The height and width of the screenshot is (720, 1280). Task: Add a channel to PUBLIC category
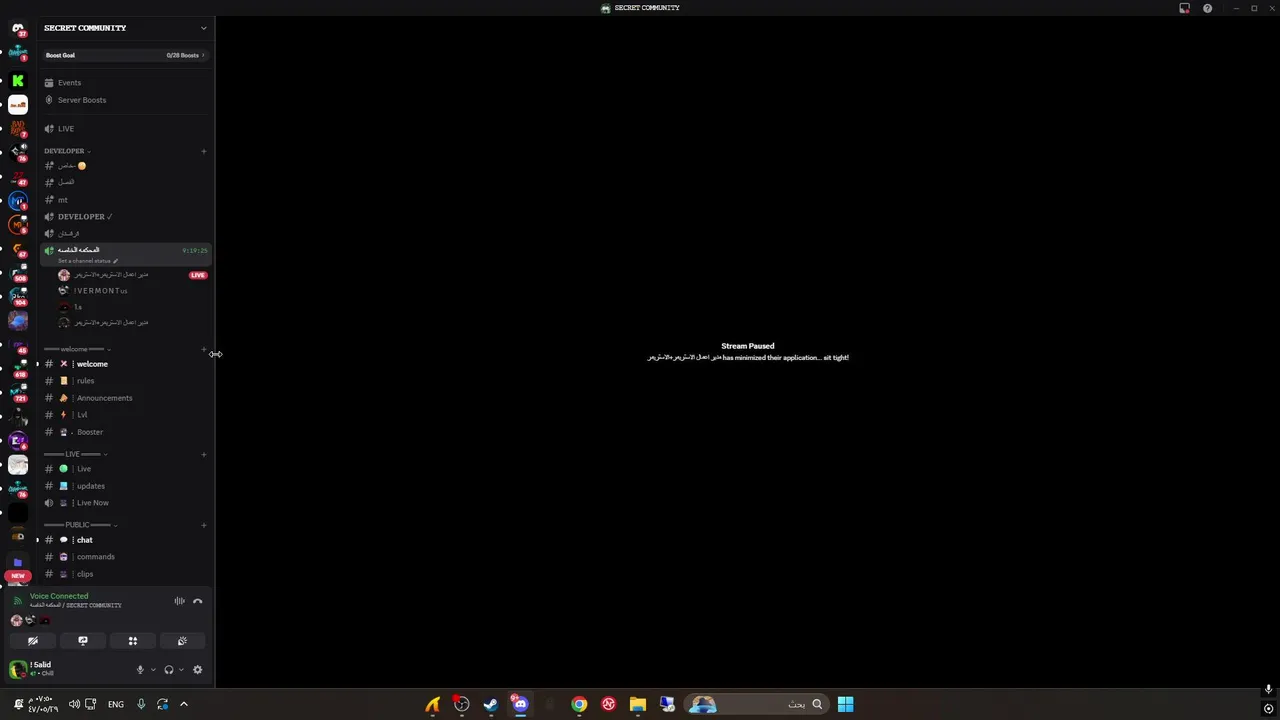(203, 525)
